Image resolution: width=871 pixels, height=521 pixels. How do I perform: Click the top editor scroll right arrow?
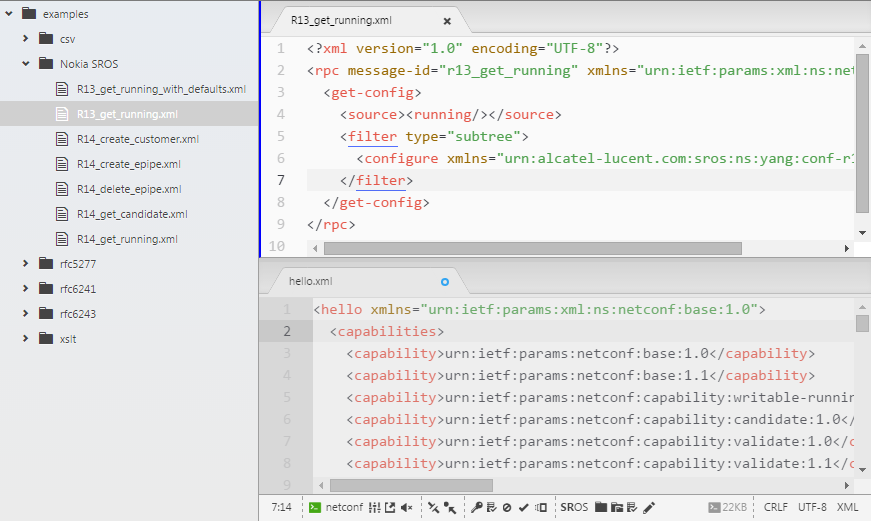846,248
